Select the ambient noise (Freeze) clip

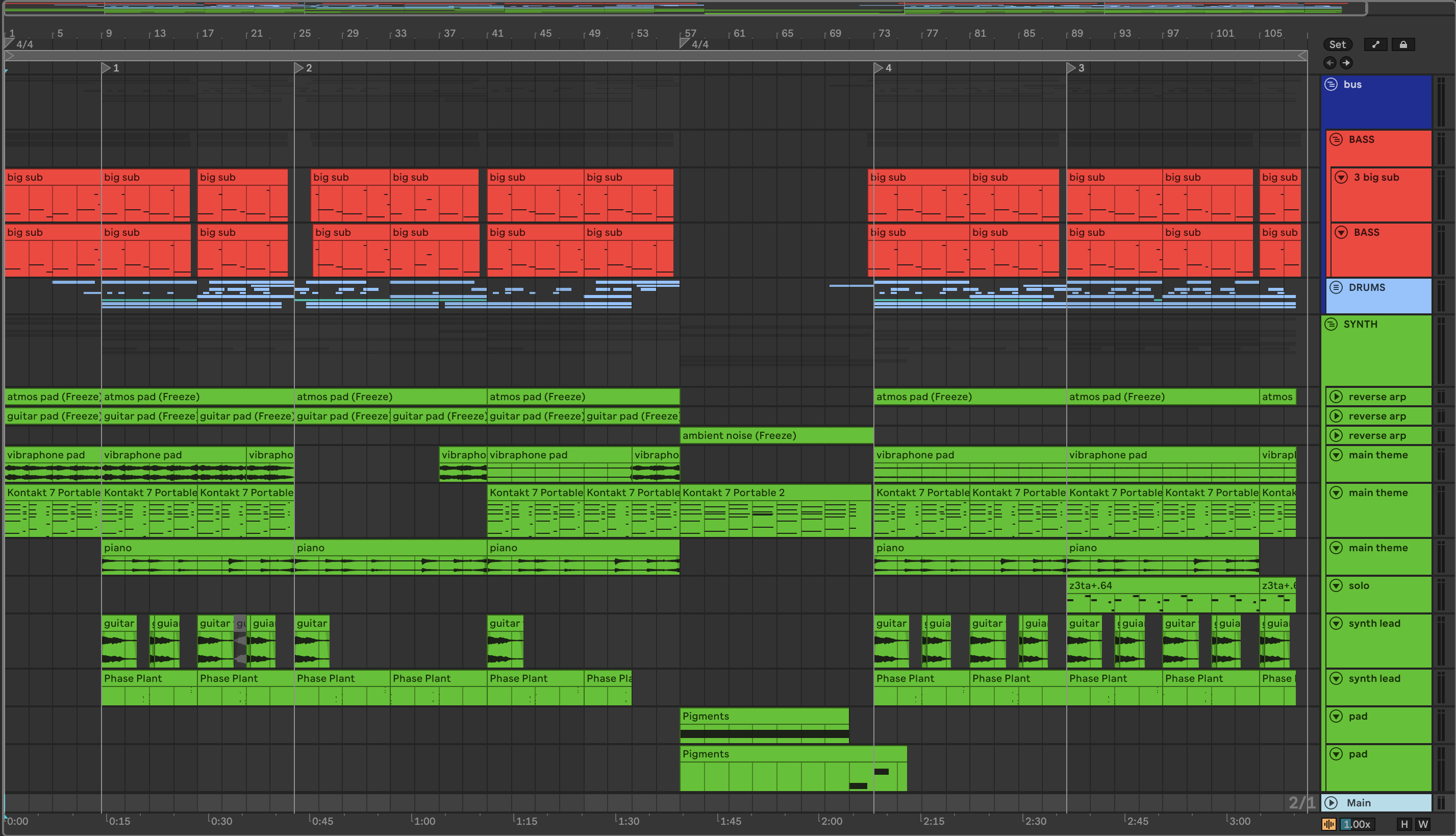click(776, 435)
